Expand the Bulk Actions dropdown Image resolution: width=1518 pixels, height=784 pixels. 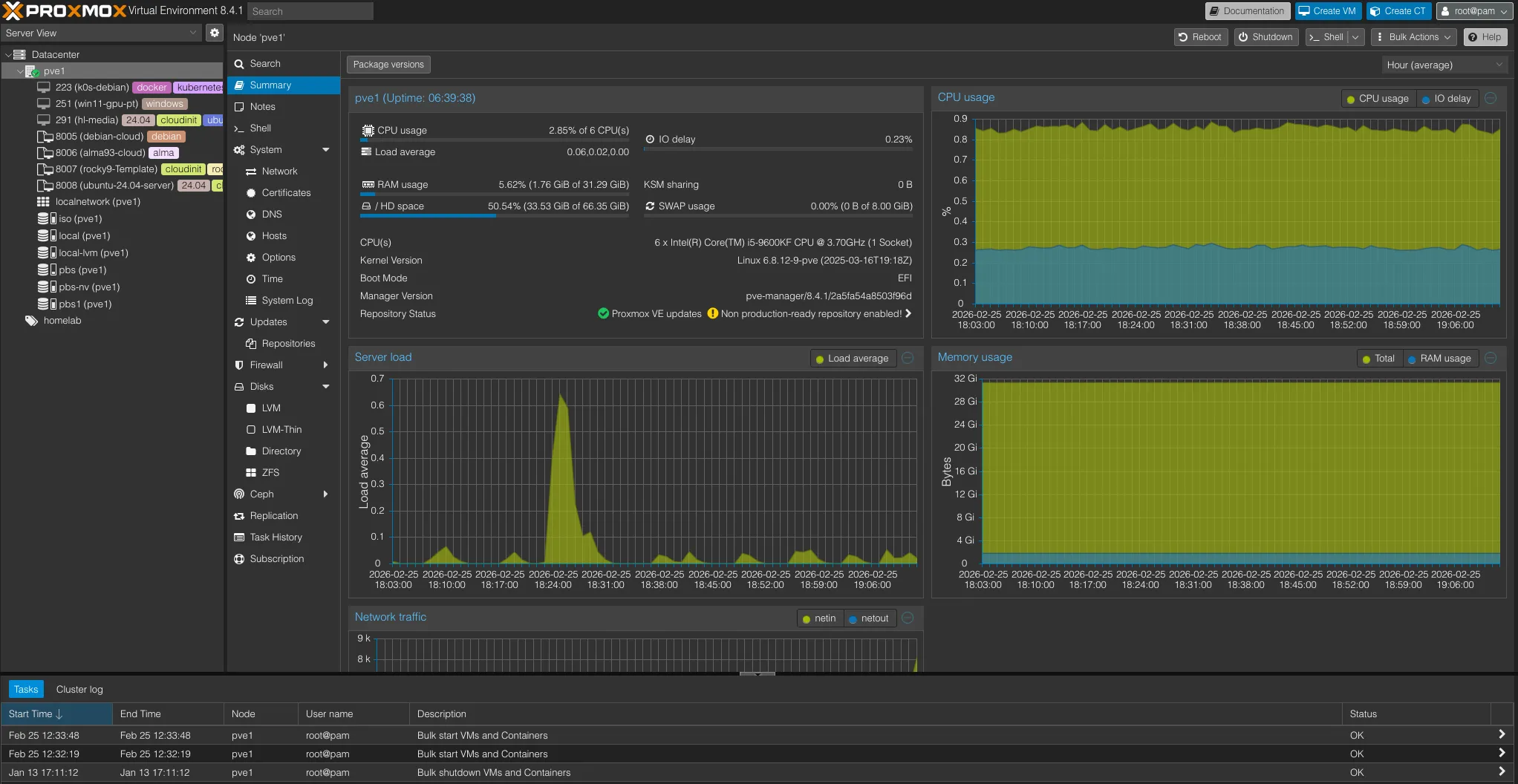(1413, 37)
